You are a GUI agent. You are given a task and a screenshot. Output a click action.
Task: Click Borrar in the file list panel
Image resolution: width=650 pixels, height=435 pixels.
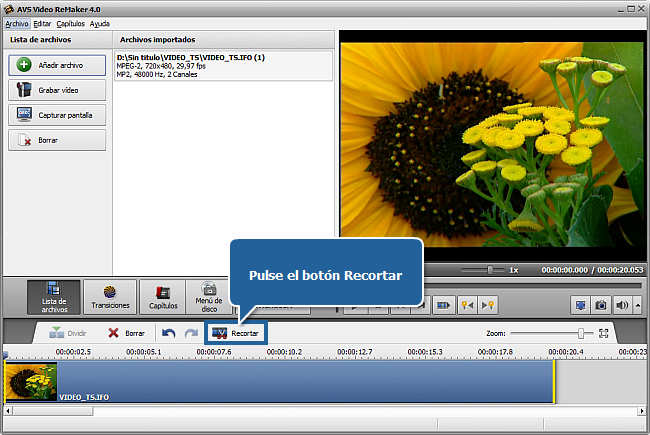point(57,140)
